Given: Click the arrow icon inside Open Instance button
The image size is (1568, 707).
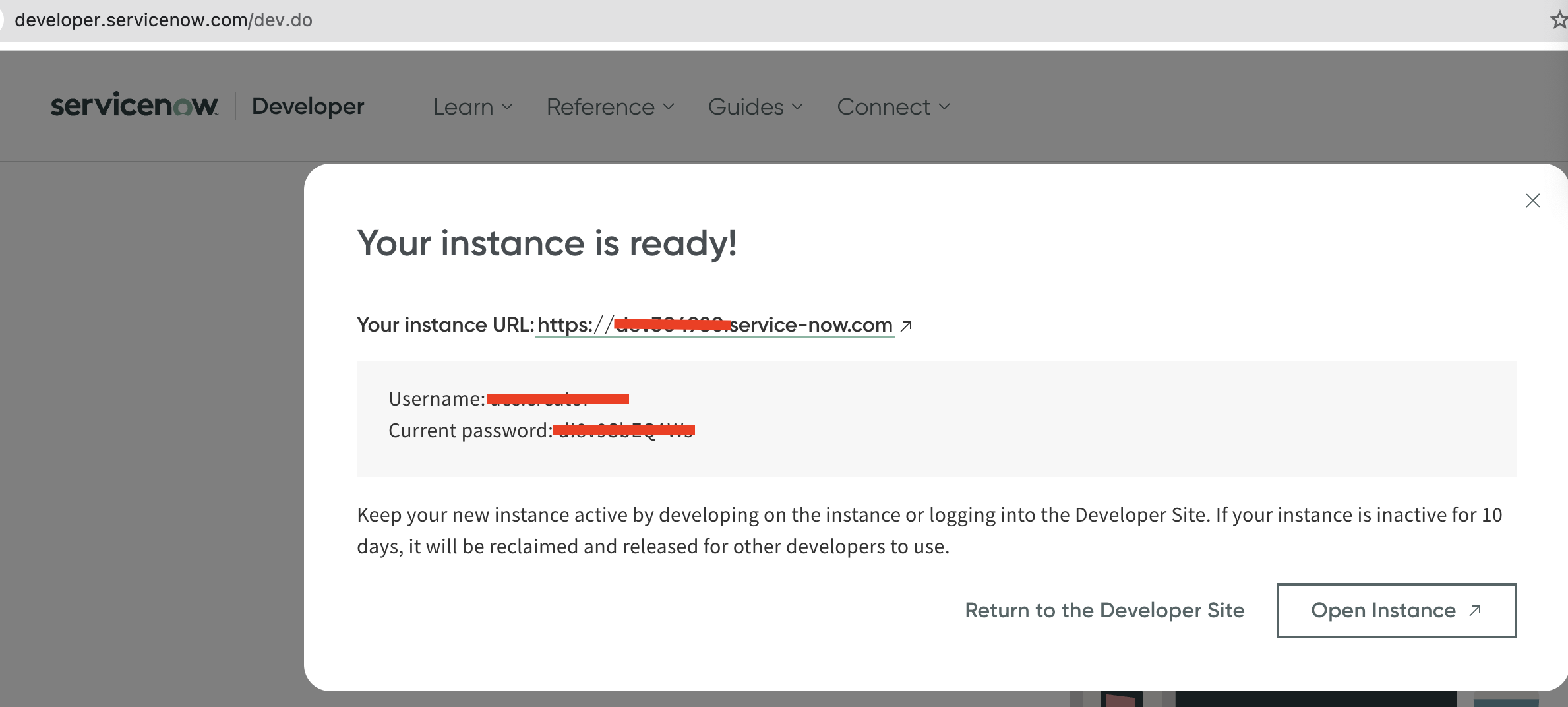Looking at the screenshot, I should coord(1474,611).
